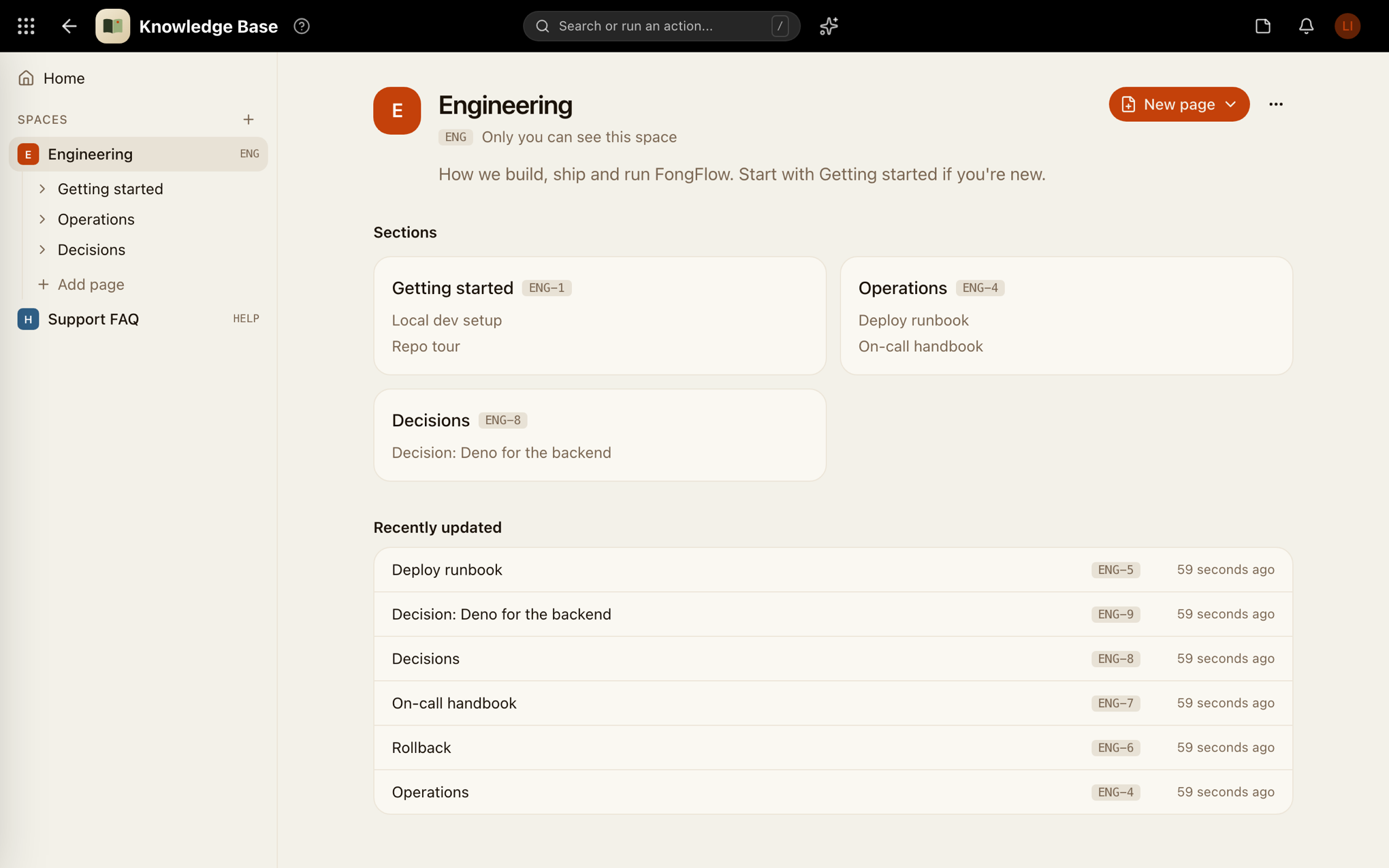1389x868 pixels.
Task: Click the ENG tag under Engineering title
Action: tap(456, 137)
